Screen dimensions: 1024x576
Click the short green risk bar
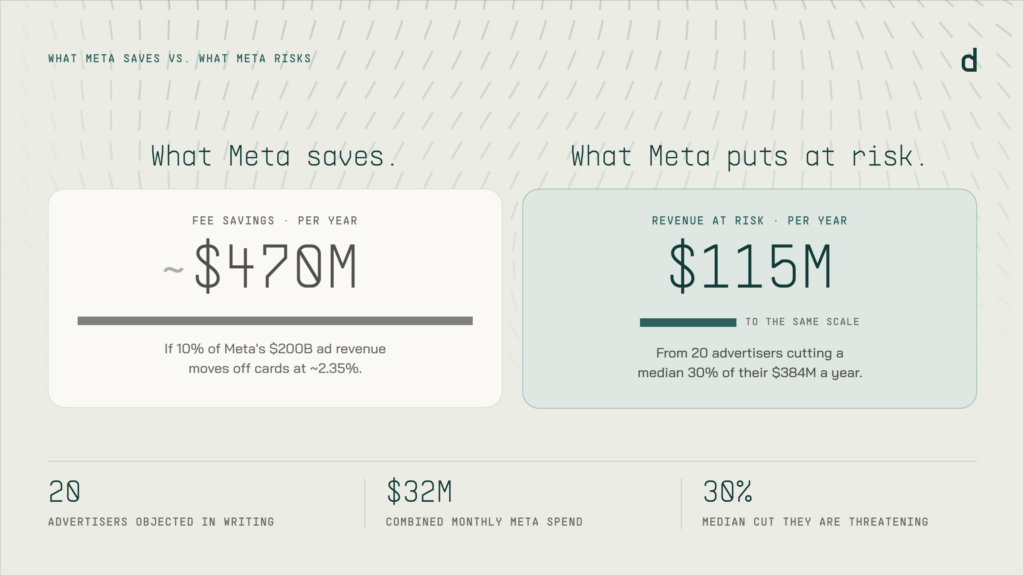coord(688,322)
